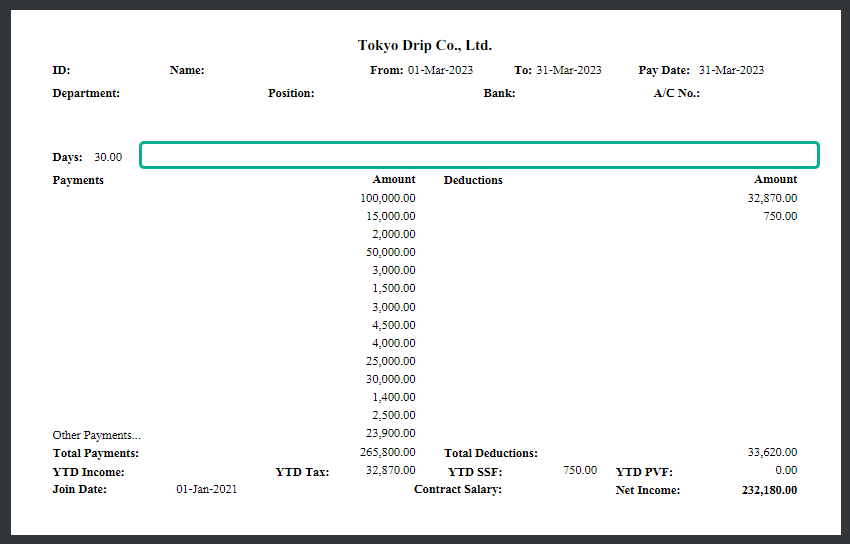Select the other payments amount "23,900.00"
The image size is (850, 544).
tap(391, 433)
